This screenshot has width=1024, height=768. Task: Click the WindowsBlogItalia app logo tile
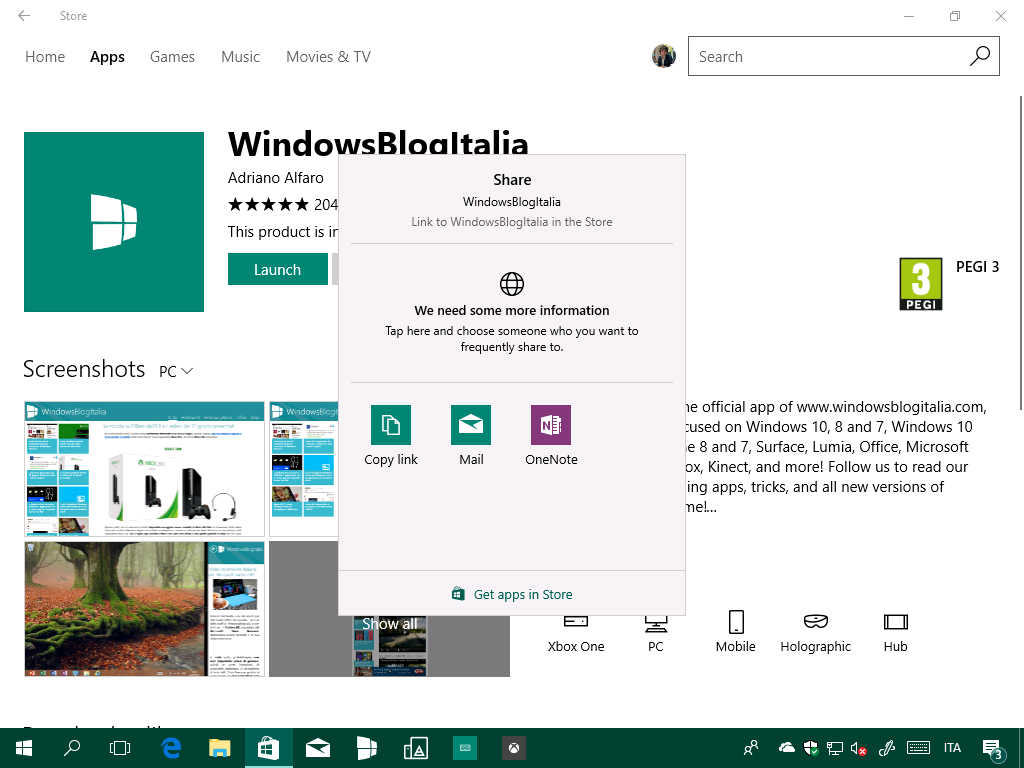pyautogui.click(x=114, y=222)
